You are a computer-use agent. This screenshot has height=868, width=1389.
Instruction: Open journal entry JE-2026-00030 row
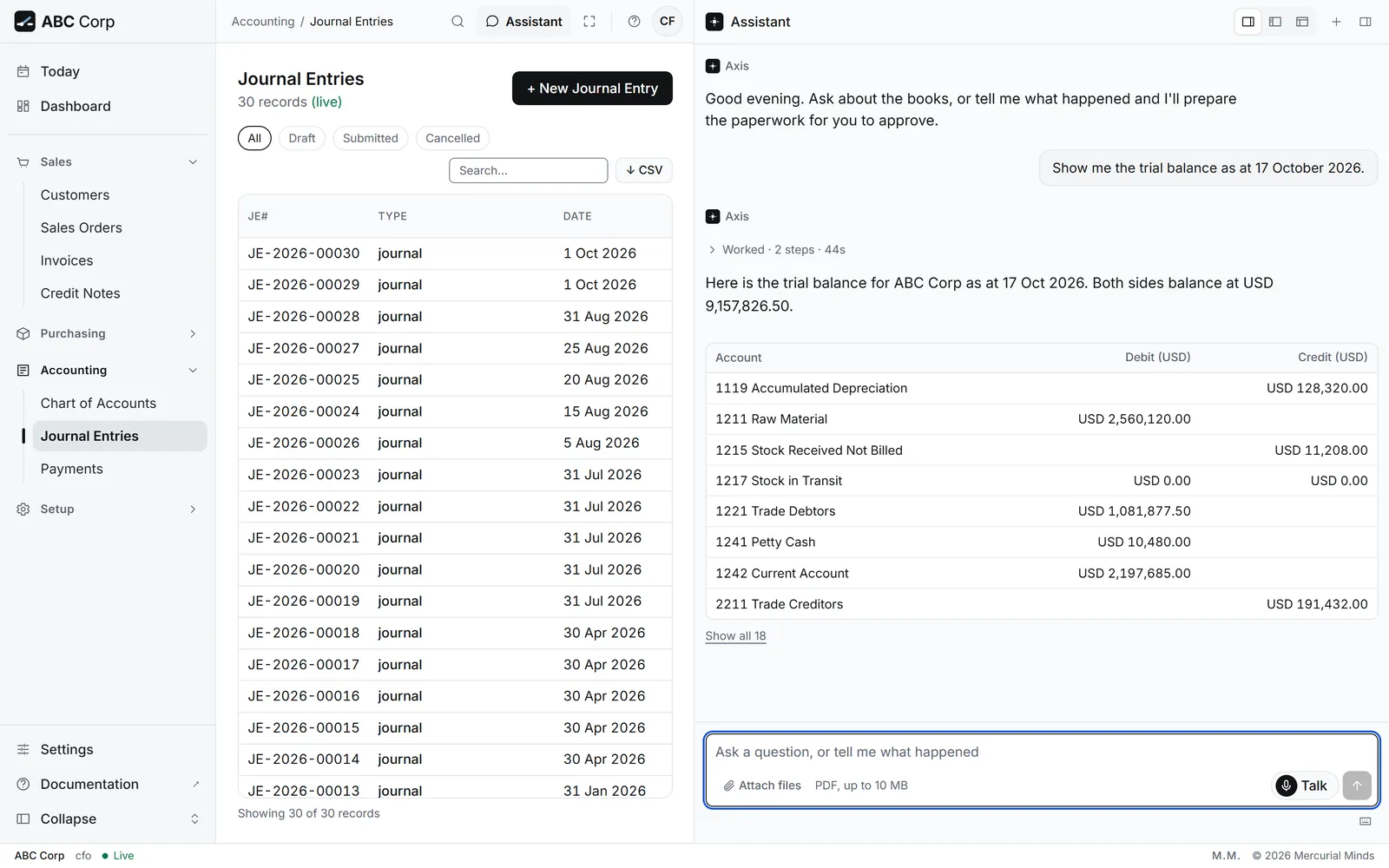[455, 253]
